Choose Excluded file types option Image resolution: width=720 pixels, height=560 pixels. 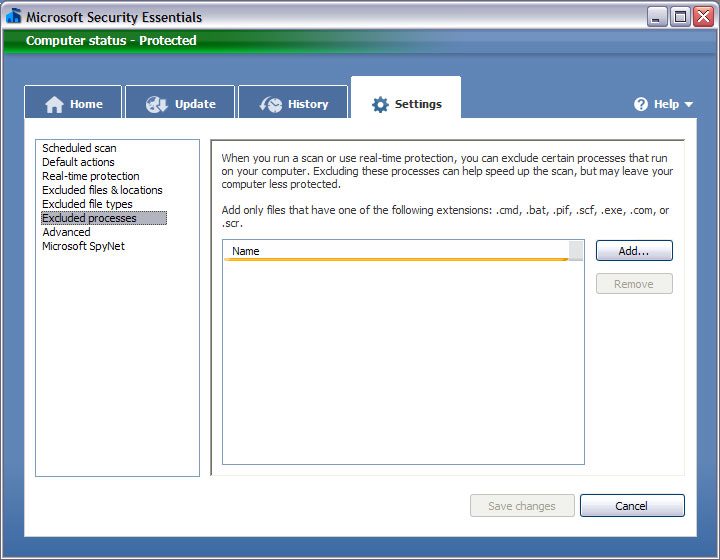click(x=87, y=204)
